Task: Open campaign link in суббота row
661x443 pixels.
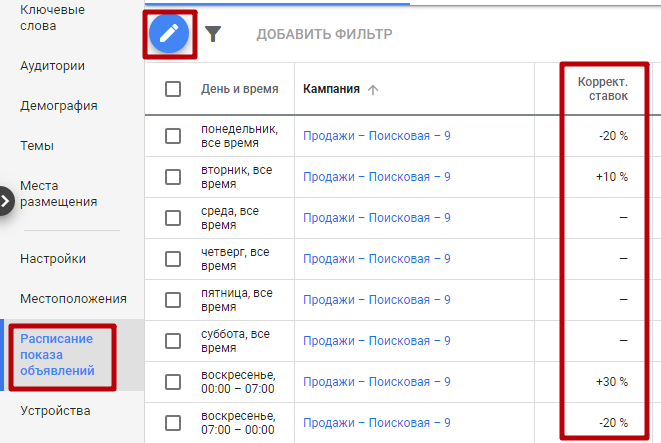Action: (x=377, y=341)
